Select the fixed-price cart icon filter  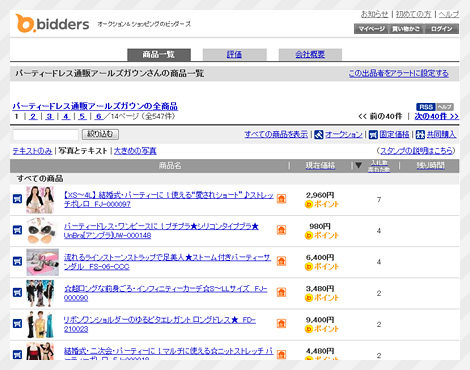(x=373, y=134)
